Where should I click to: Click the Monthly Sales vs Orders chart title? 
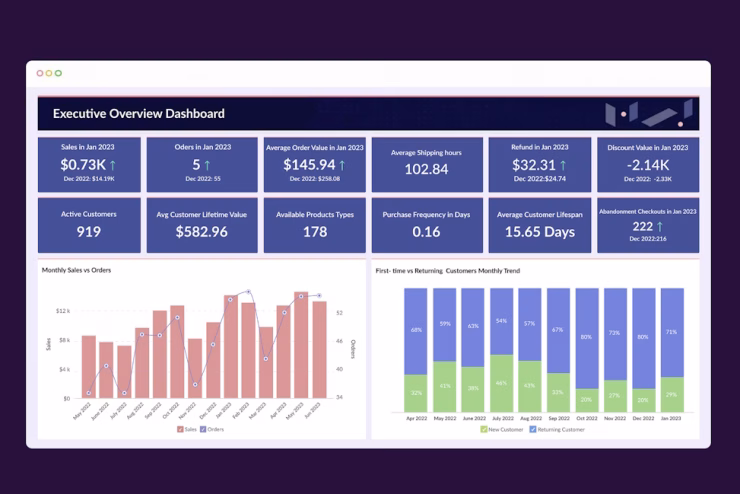tap(76, 270)
